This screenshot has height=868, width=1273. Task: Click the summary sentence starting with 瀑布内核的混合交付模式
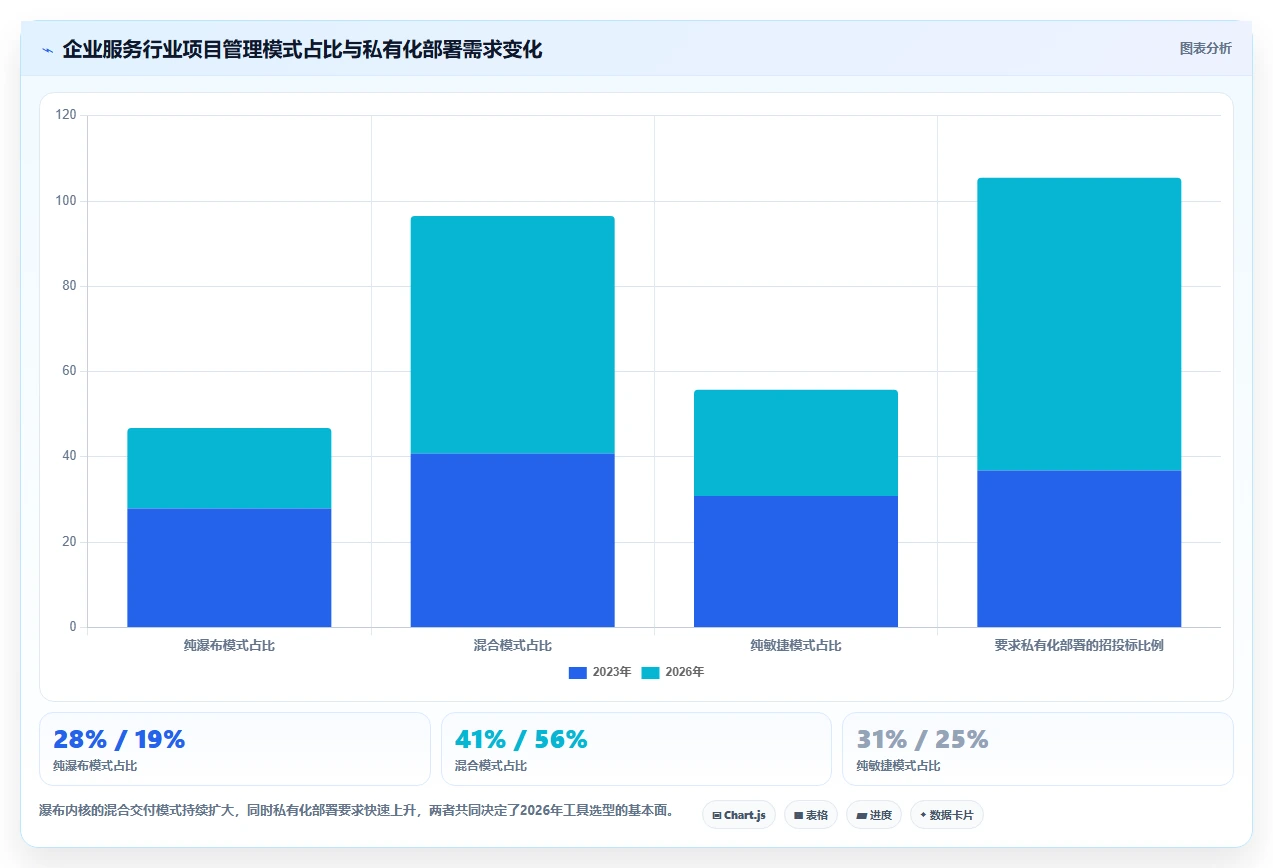pyautogui.click(x=357, y=810)
